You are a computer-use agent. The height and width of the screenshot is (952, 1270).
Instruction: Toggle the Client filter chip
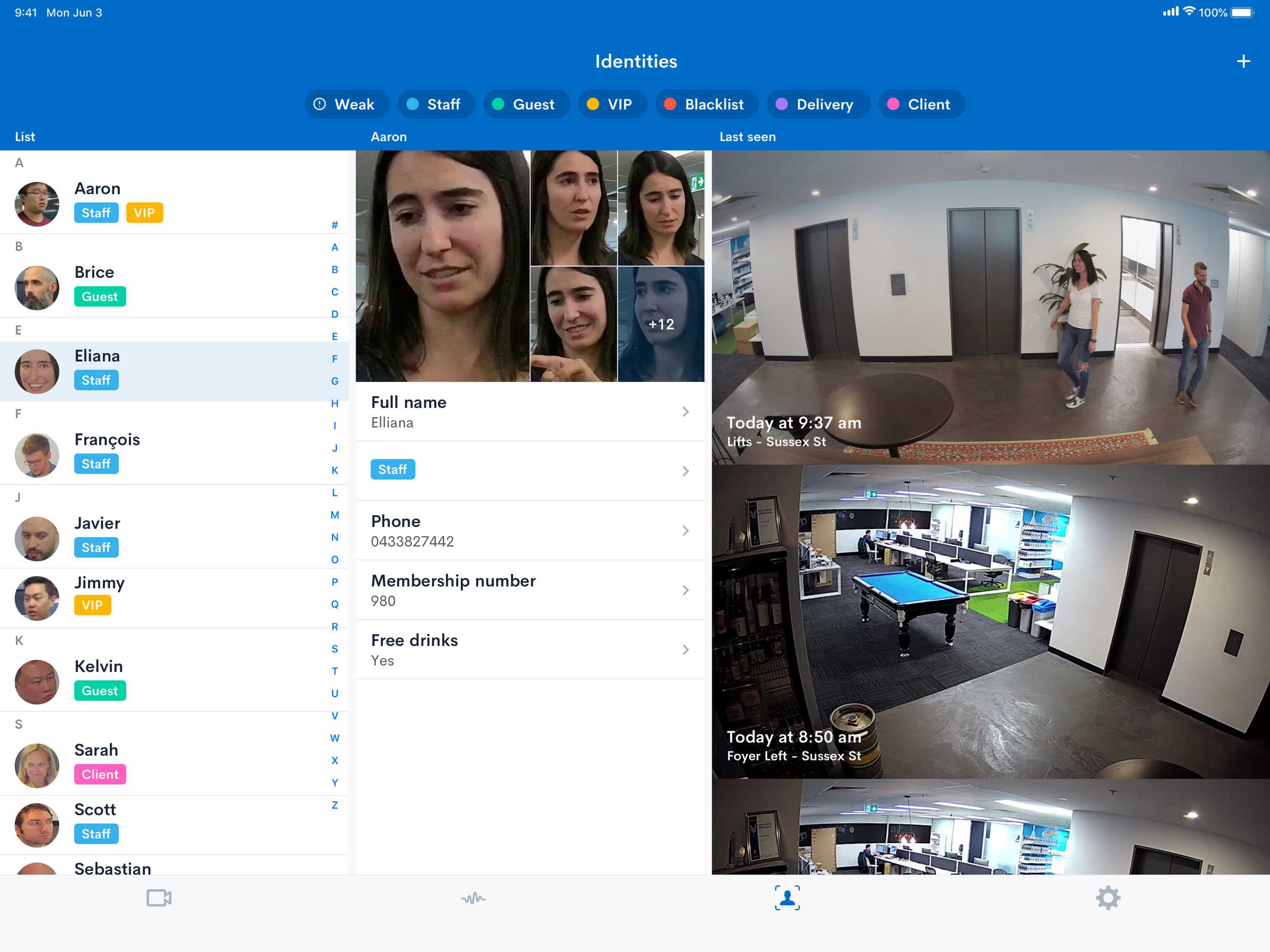point(922,104)
